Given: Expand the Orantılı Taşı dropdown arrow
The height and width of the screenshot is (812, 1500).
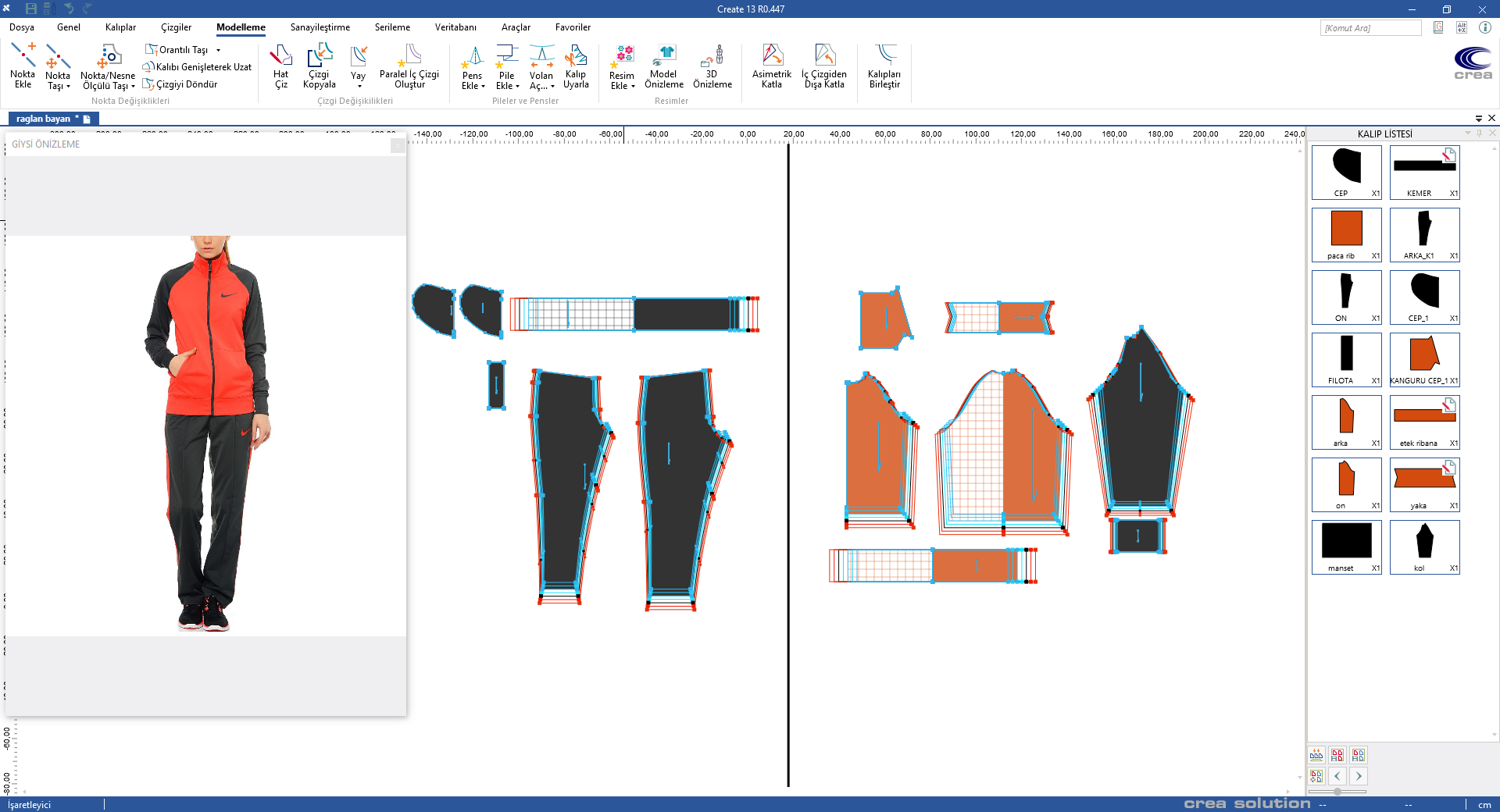Looking at the screenshot, I should 219,50.
